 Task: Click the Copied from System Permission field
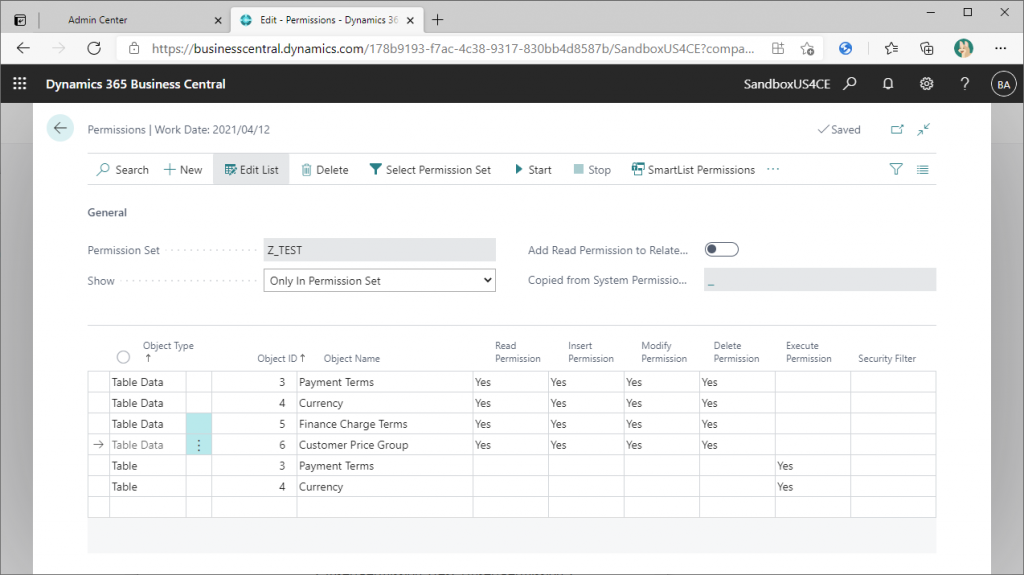(x=820, y=280)
